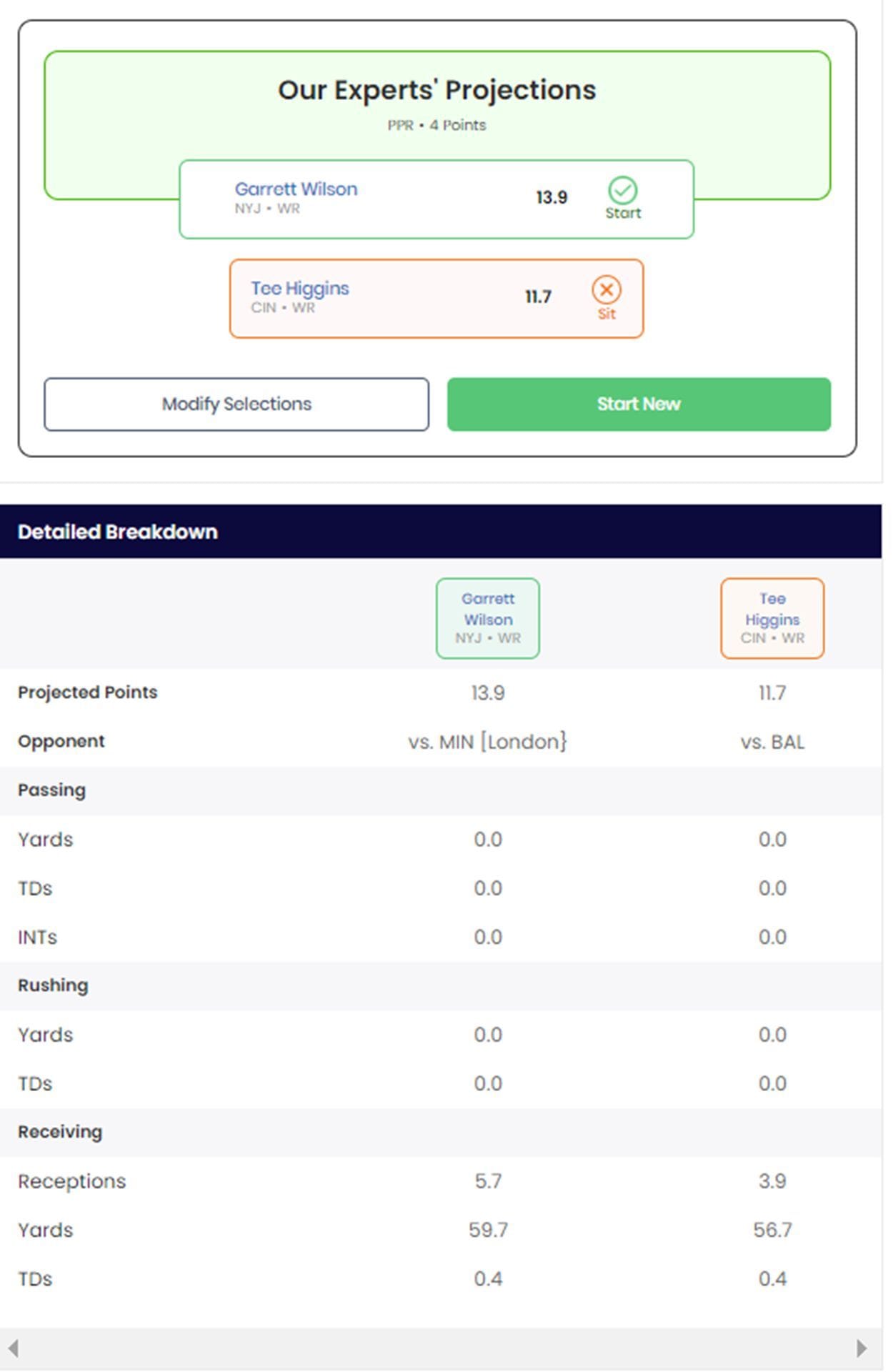Viewport: 893px width, 1372px height.
Task: Click the vs. BAL opponent cell
Action: coord(772,742)
